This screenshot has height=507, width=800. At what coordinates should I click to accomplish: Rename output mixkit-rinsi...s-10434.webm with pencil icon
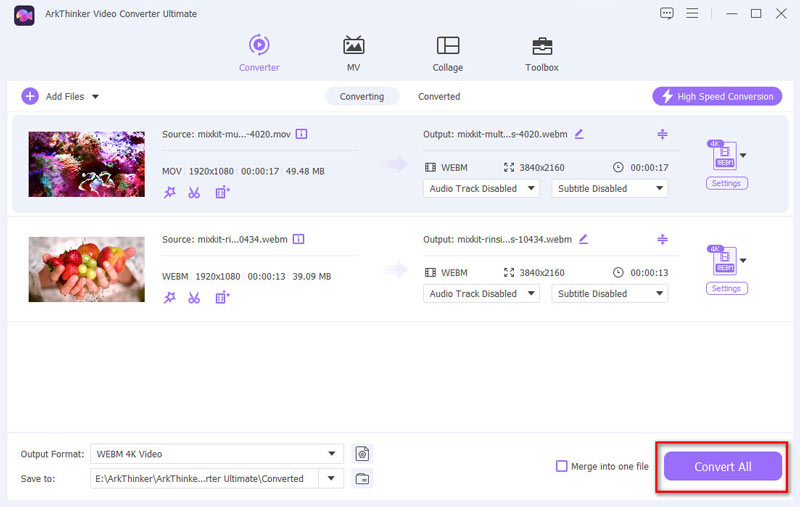click(583, 239)
